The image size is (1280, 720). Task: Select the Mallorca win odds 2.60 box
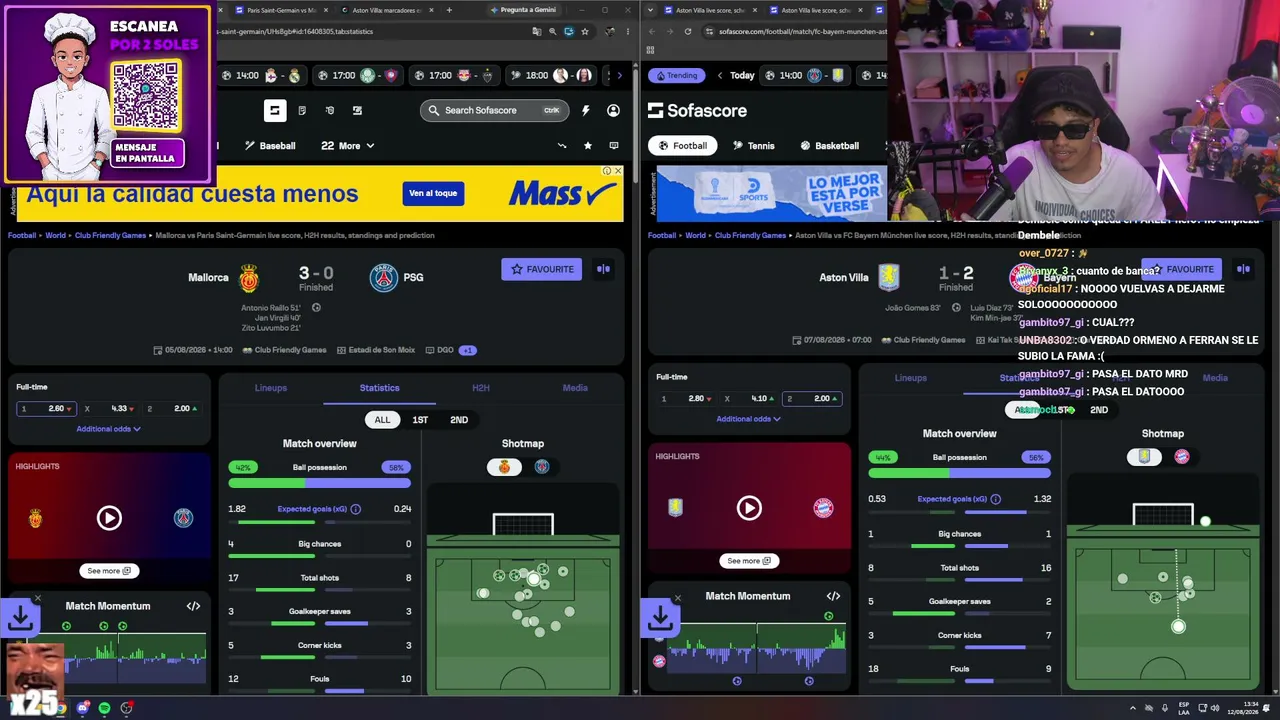click(46, 409)
